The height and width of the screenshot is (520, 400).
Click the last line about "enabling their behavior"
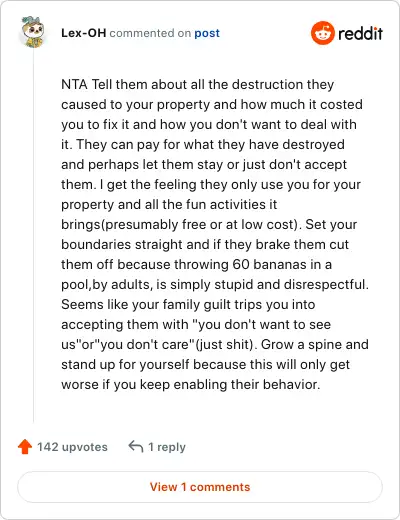click(x=191, y=384)
